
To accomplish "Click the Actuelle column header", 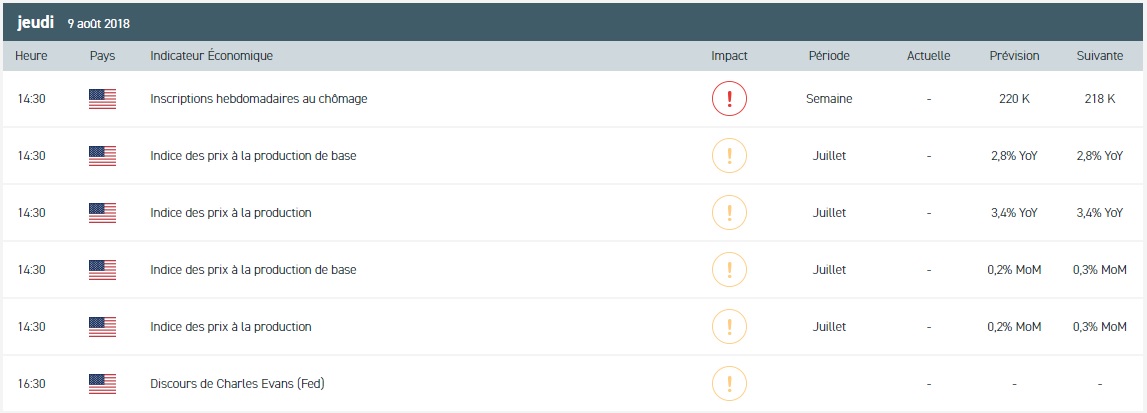I will click(x=928, y=56).
